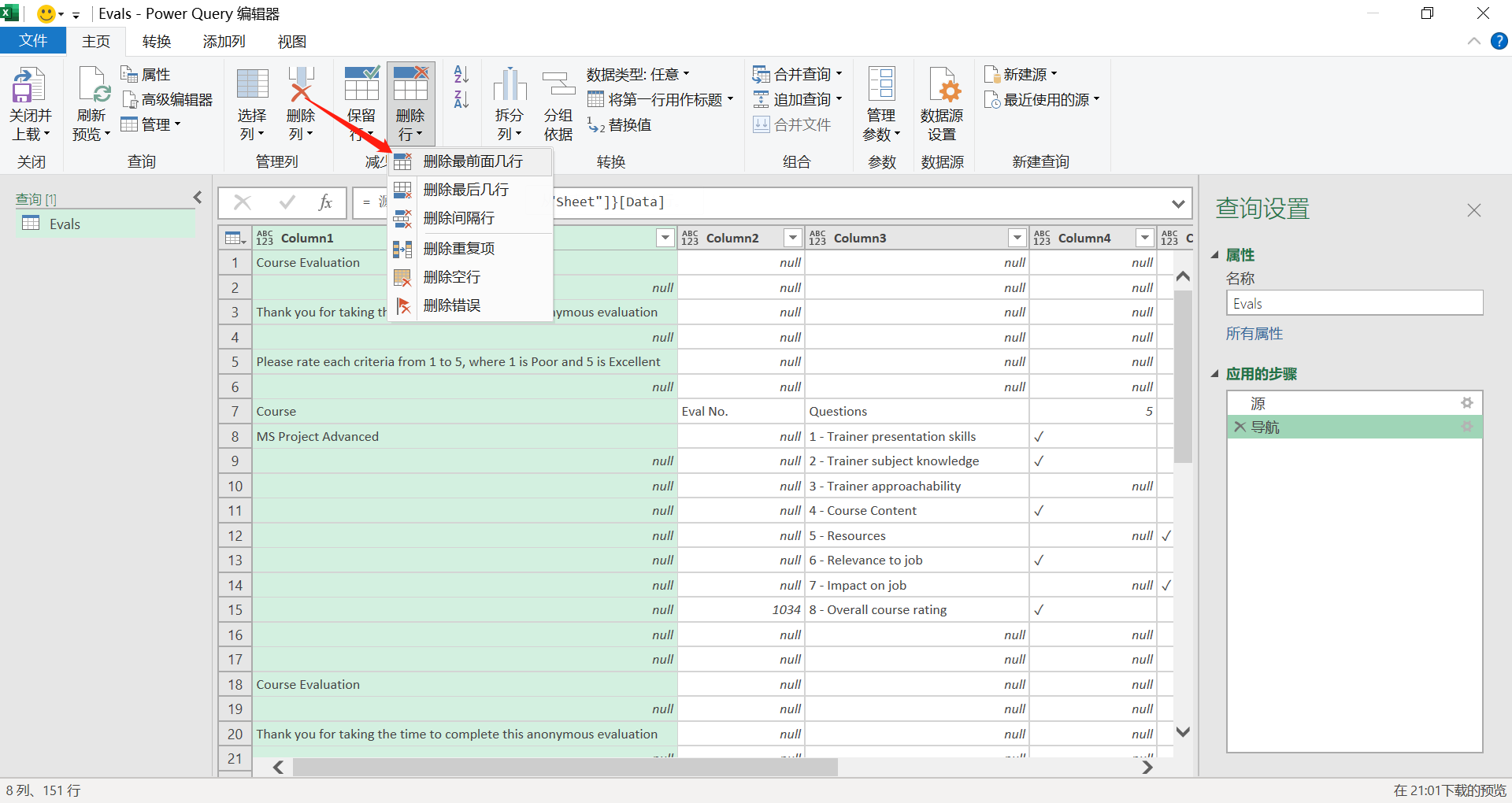This screenshot has width=1512, height=803.
Task: Open the Column1 filter dropdown
Action: tap(665, 237)
